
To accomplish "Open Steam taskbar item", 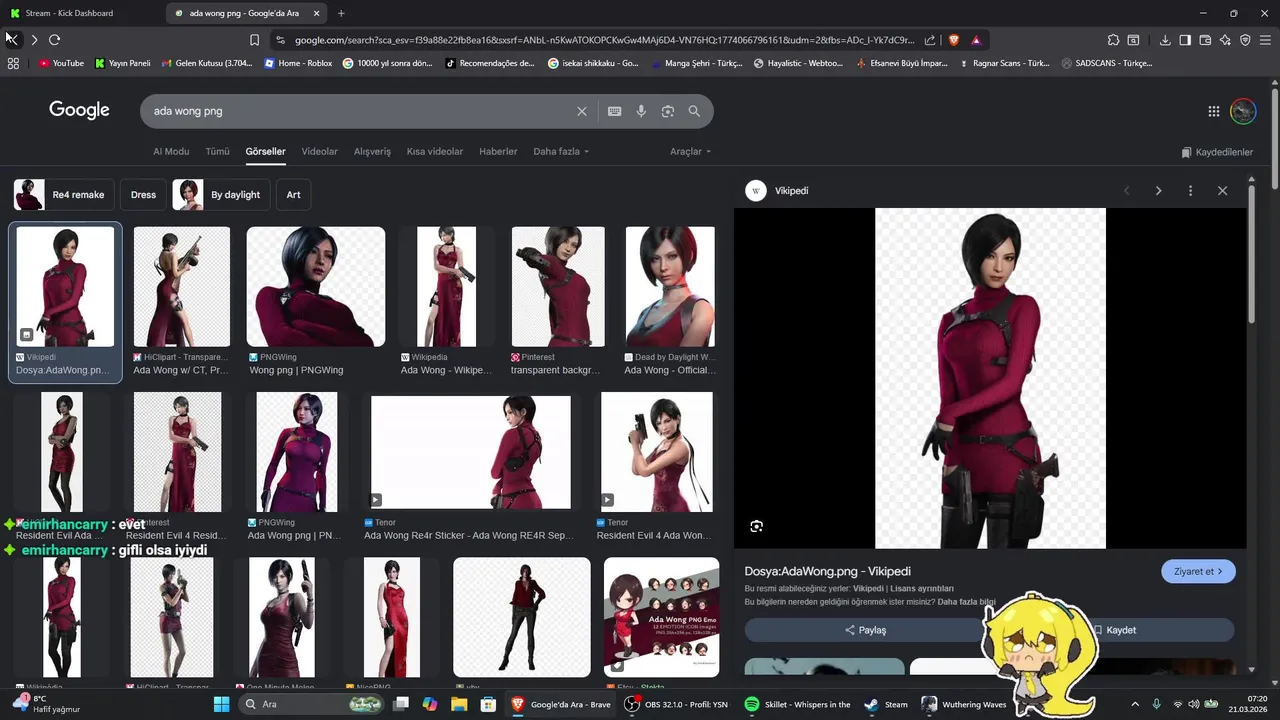I will (x=886, y=704).
